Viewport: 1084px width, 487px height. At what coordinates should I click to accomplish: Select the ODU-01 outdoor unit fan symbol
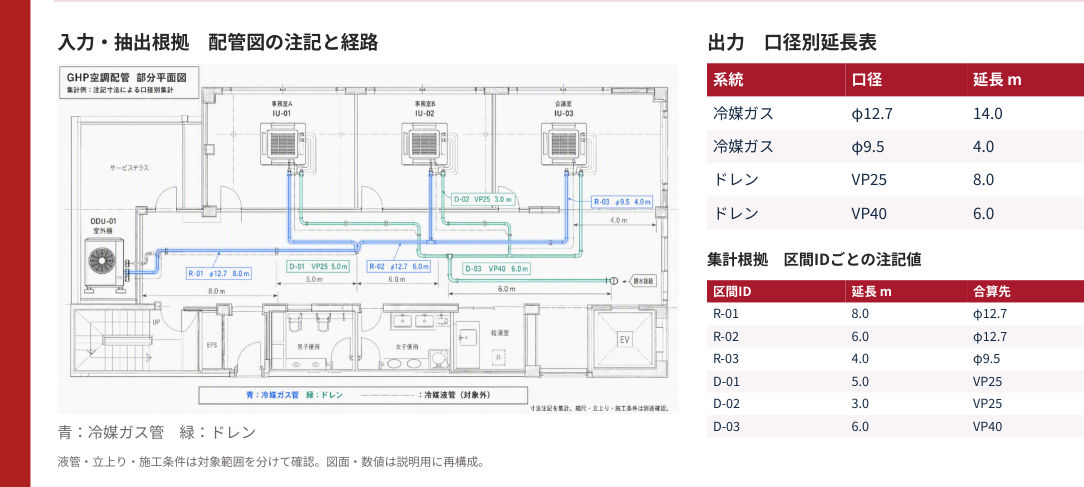pyautogui.click(x=104, y=259)
